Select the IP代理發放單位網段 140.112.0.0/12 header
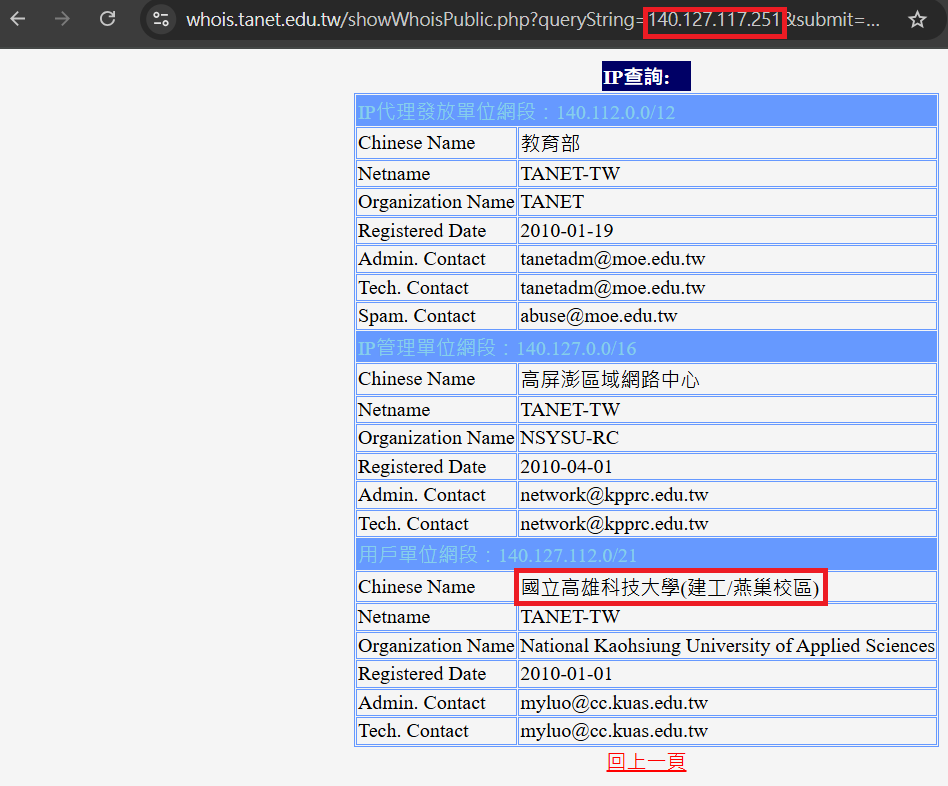 click(x=646, y=111)
